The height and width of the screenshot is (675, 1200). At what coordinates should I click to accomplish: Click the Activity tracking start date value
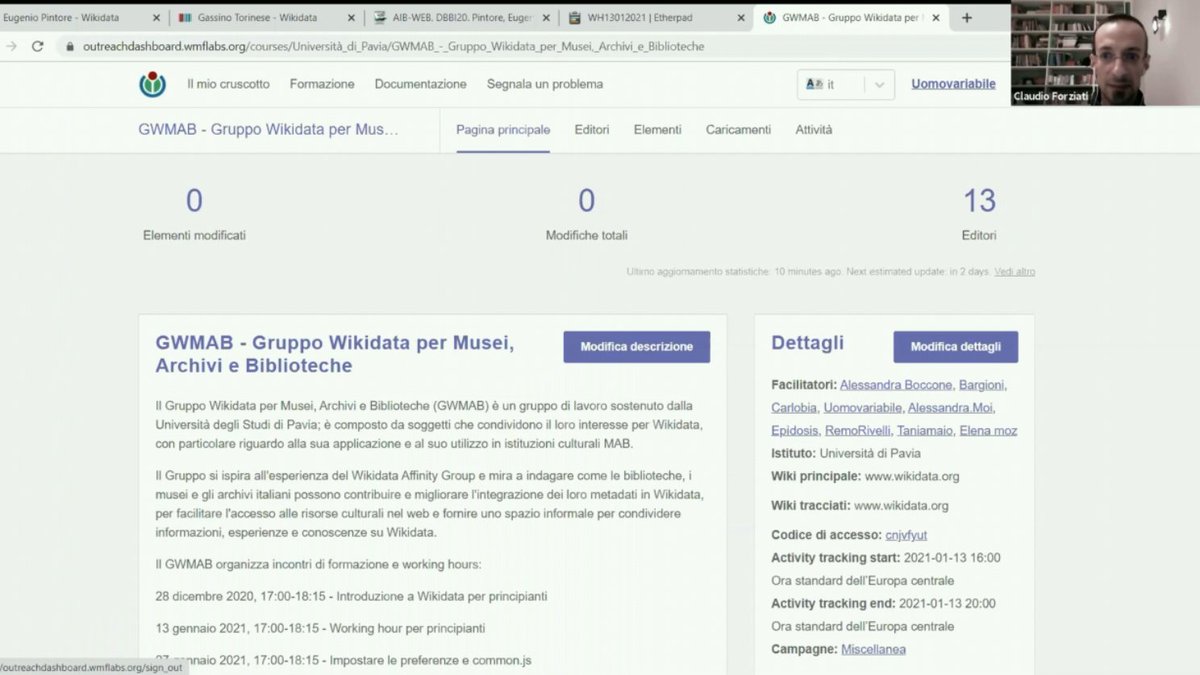(950, 558)
